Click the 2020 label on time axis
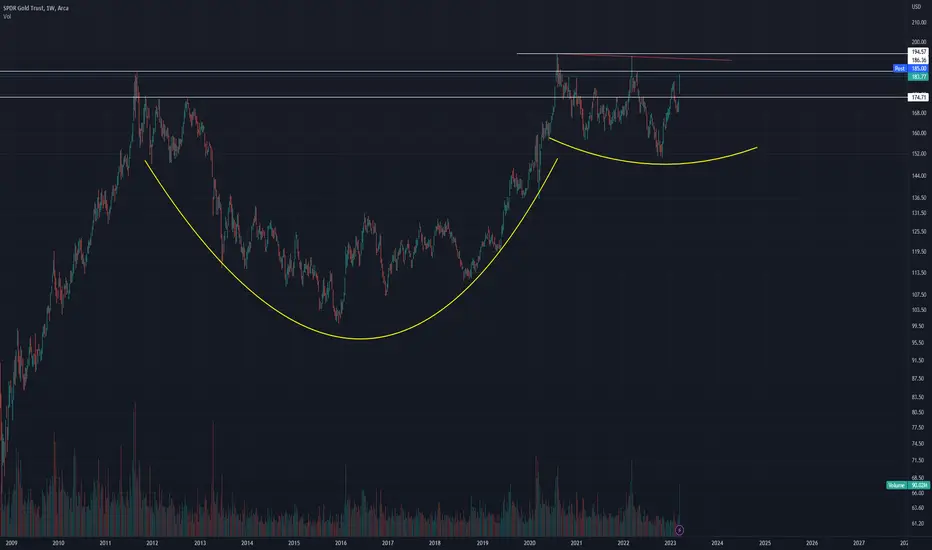The height and width of the screenshot is (550, 932). pos(529,543)
